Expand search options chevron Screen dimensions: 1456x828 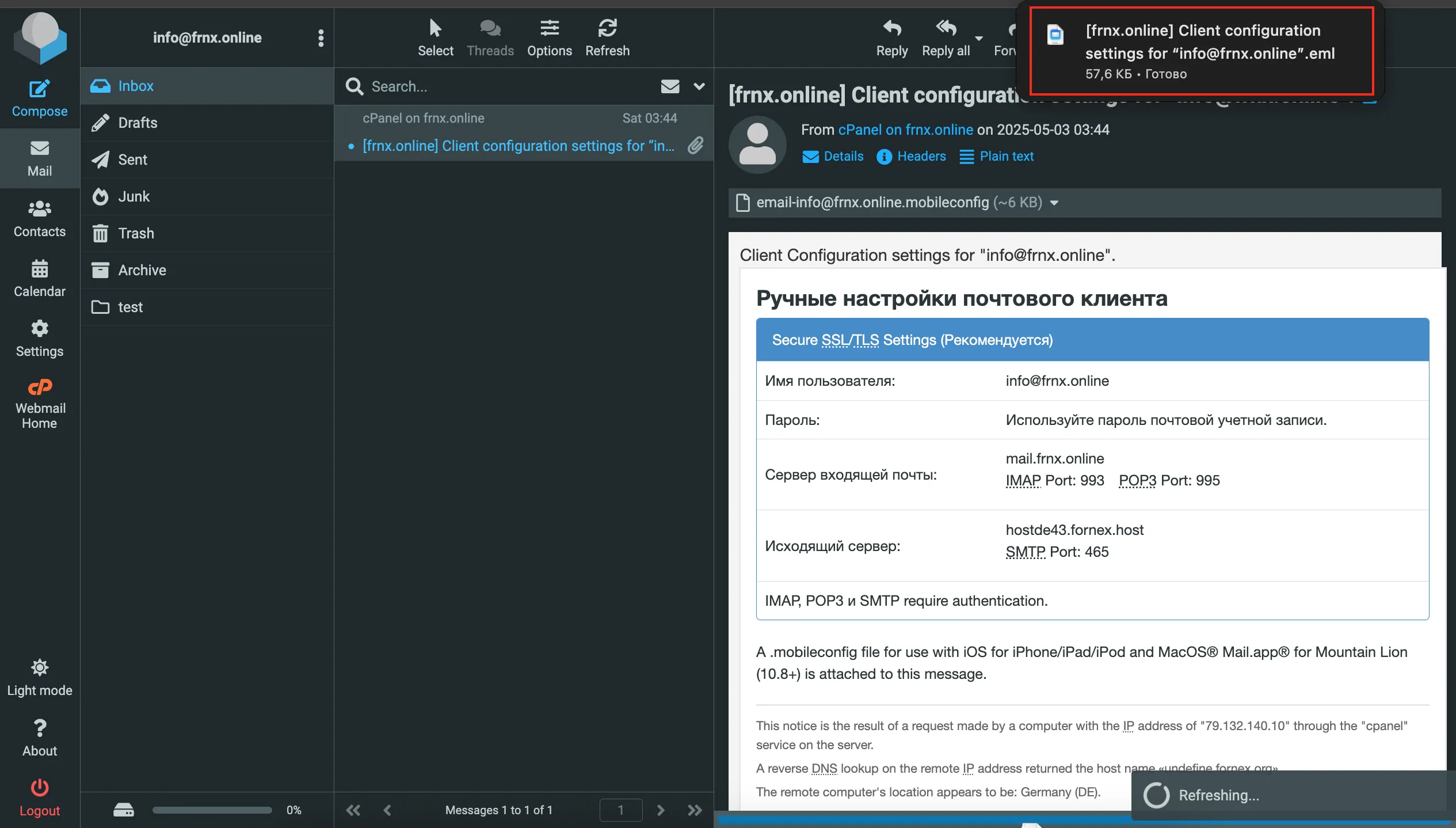coord(699,86)
